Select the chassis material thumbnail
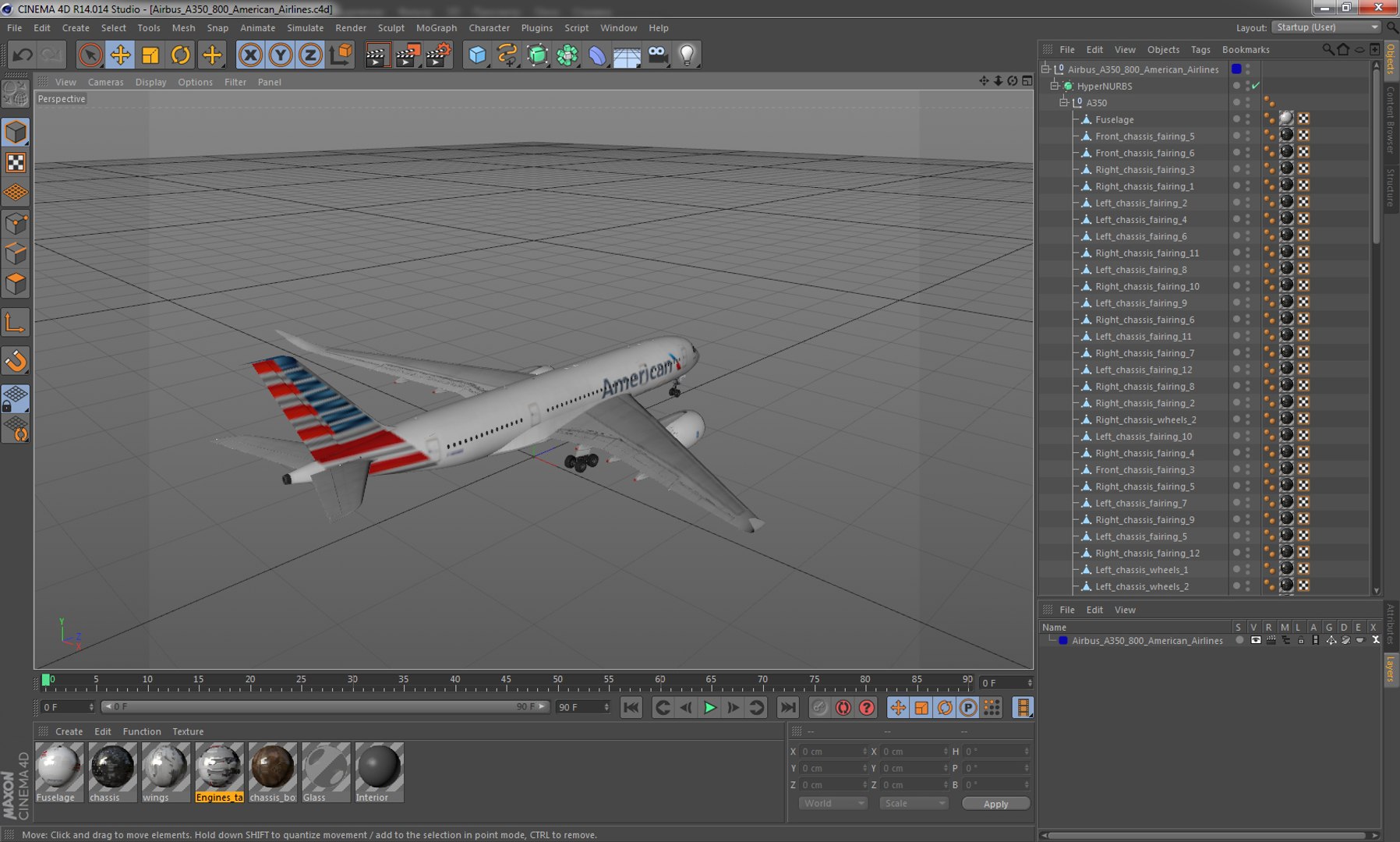Screen dimensions: 1400x842 (112, 772)
